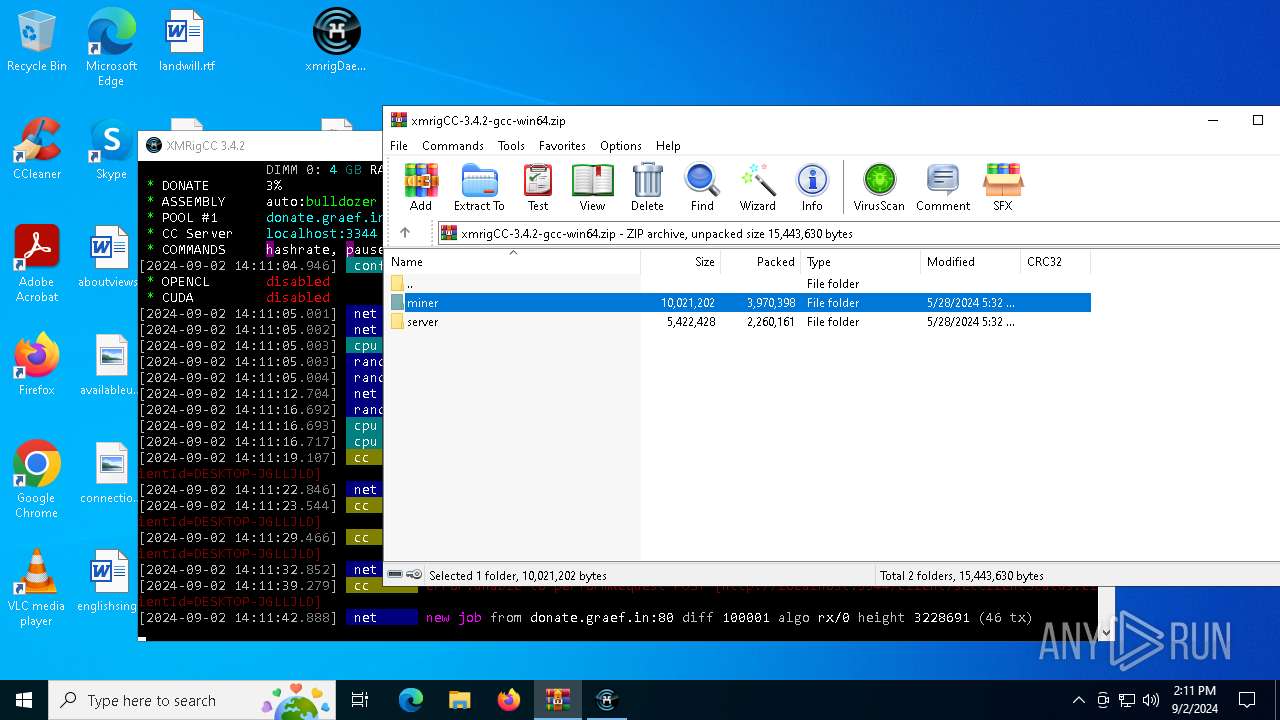Sort by the Modified column header
Screen dimensions: 1280x720
970,262
